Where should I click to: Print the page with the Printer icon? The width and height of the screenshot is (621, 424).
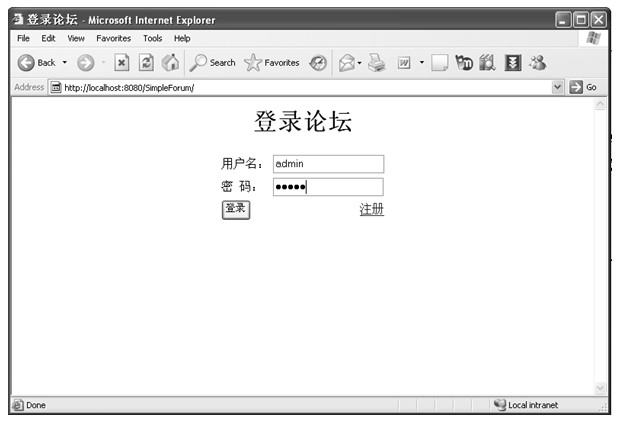tap(376, 63)
